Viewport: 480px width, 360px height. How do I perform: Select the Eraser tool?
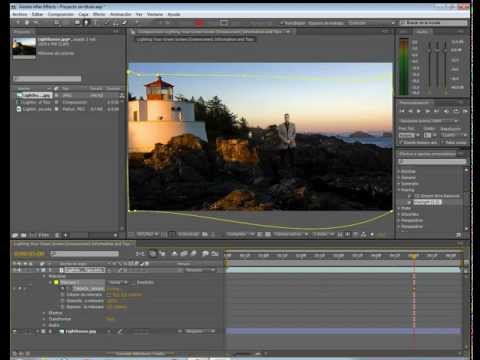(124, 23)
